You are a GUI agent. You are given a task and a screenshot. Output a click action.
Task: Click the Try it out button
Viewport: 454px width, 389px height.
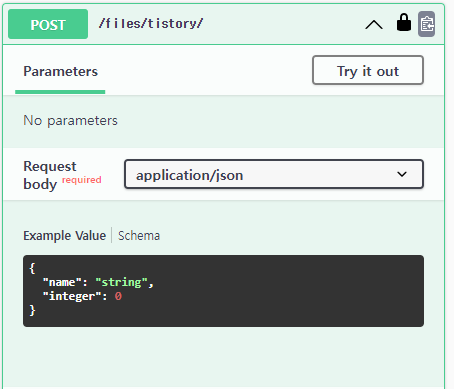368,70
